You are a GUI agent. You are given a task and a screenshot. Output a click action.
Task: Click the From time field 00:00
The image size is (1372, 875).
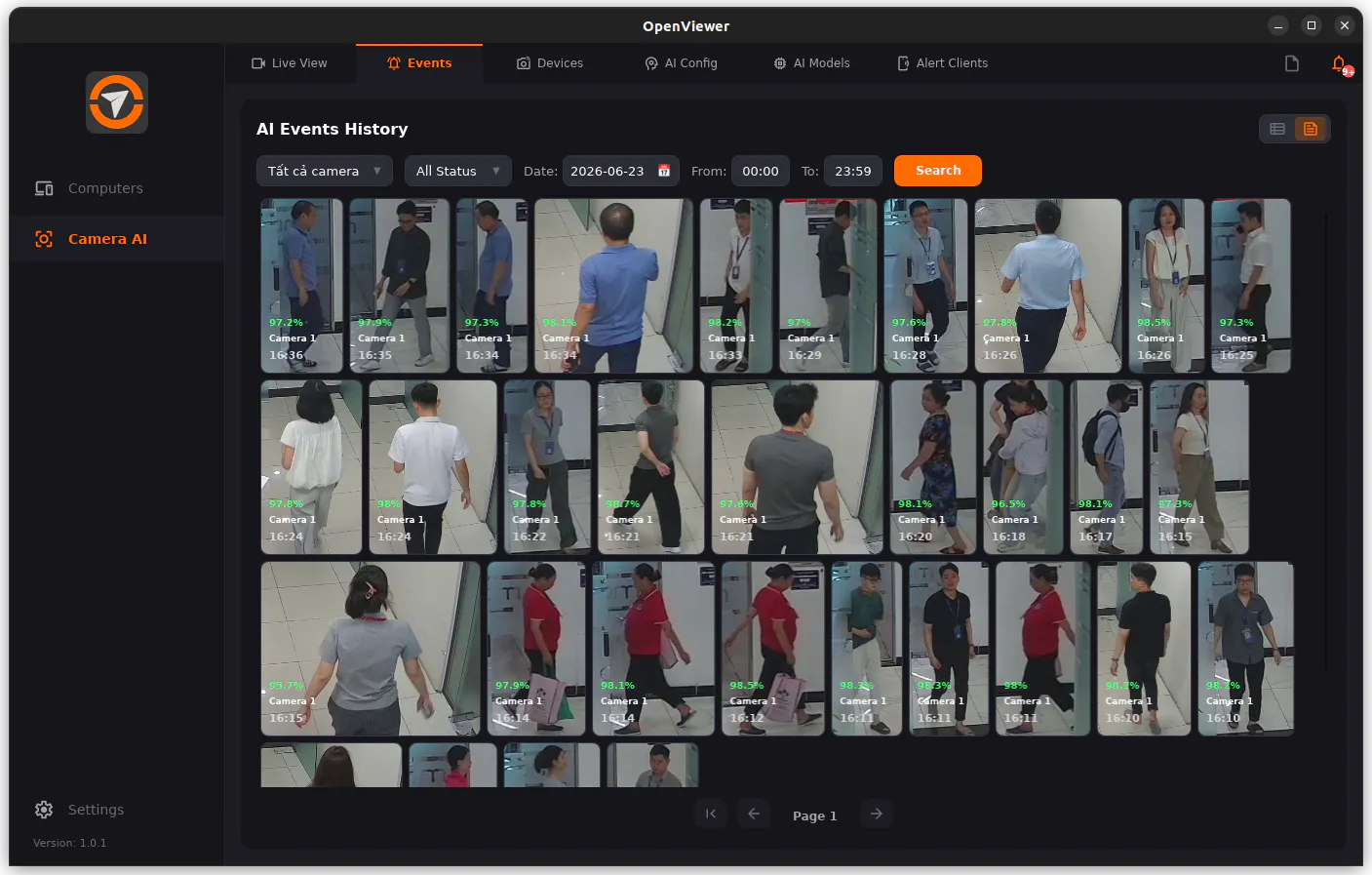point(761,171)
